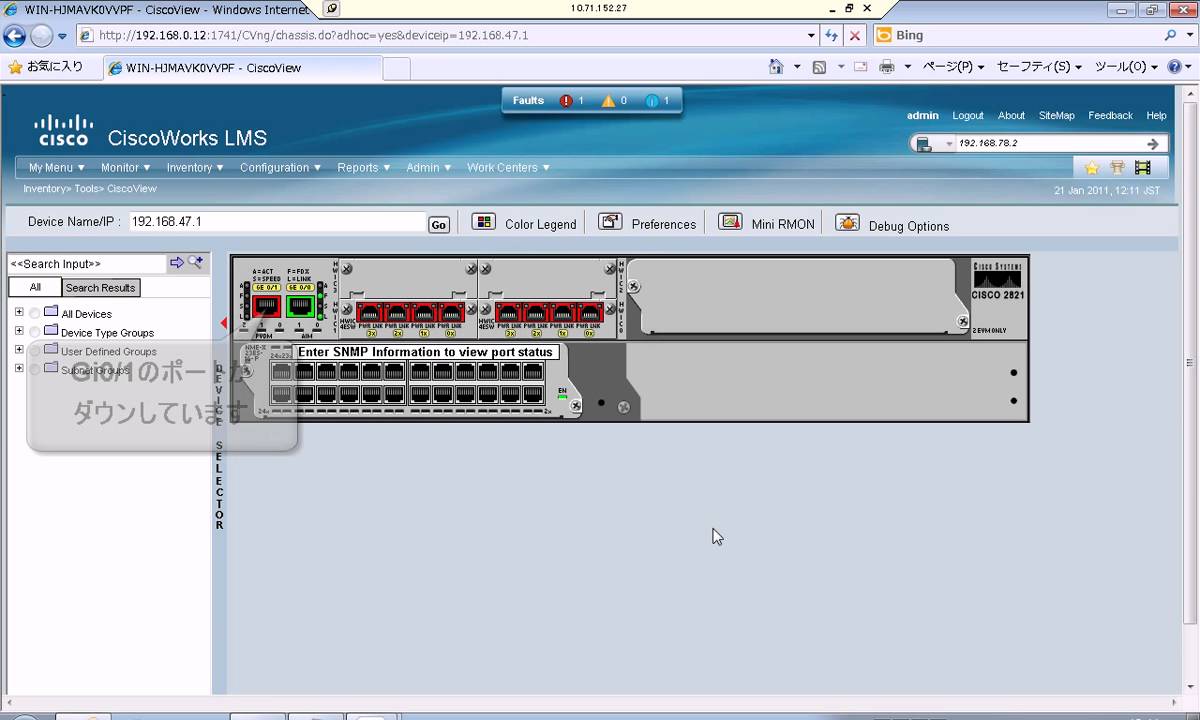Click the RSS feeds icon
Image resolution: width=1200 pixels, height=720 pixels.
pyautogui.click(x=819, y=67)
